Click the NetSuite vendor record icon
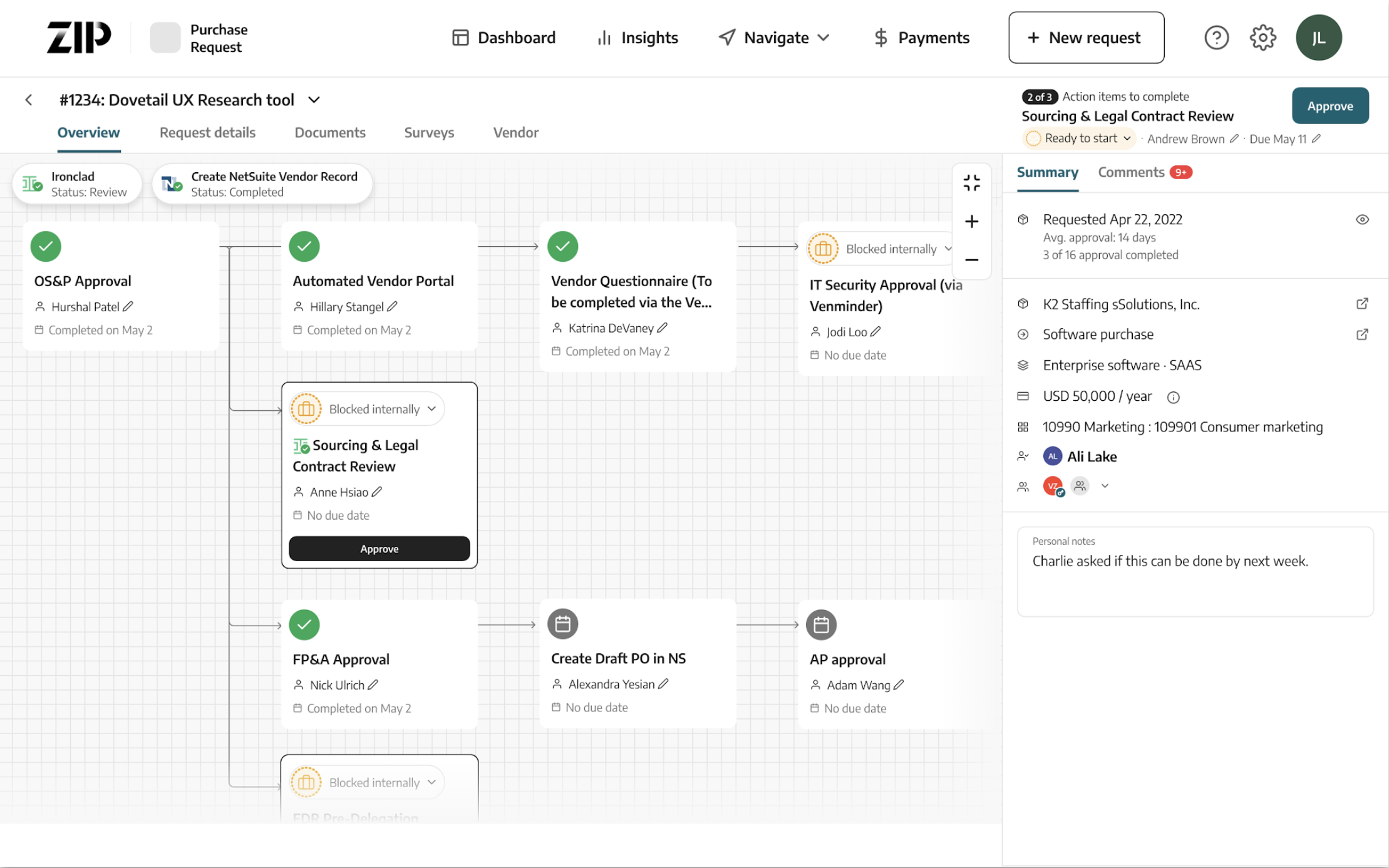This screenshot has height=868, width=1389. [x=172, y=184]
